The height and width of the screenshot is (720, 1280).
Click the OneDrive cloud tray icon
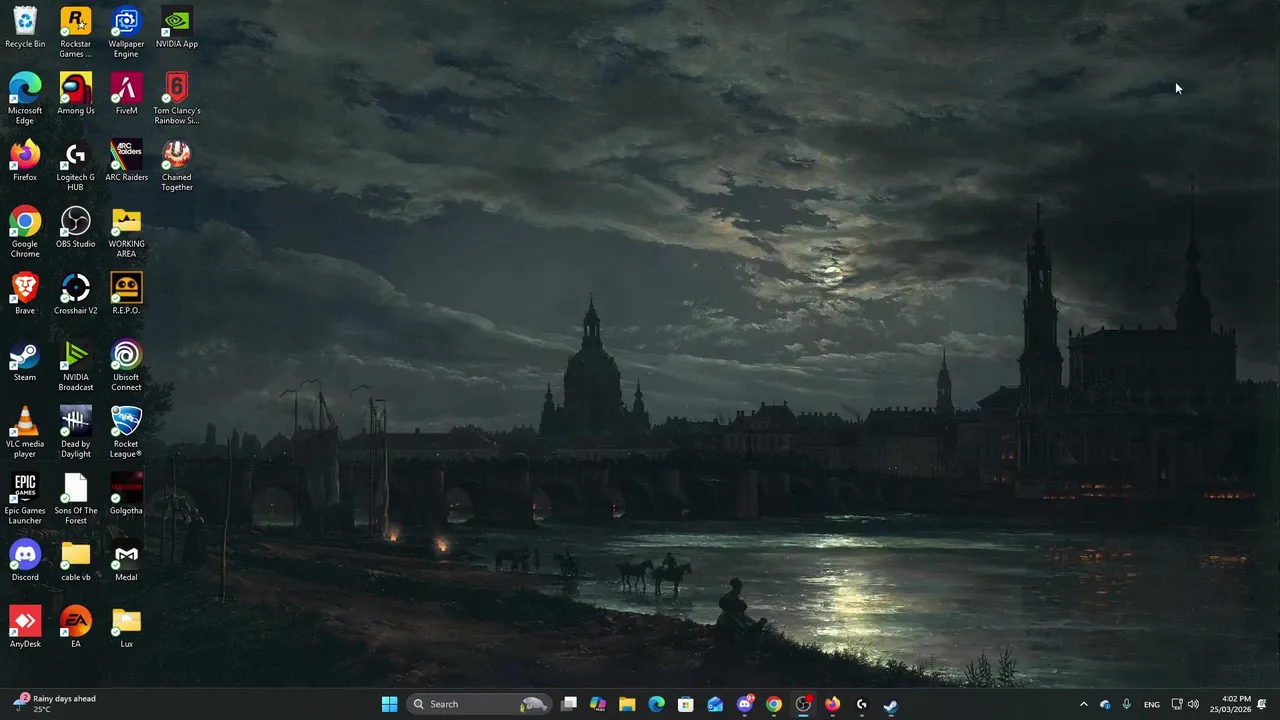[x=1105, y=704]
